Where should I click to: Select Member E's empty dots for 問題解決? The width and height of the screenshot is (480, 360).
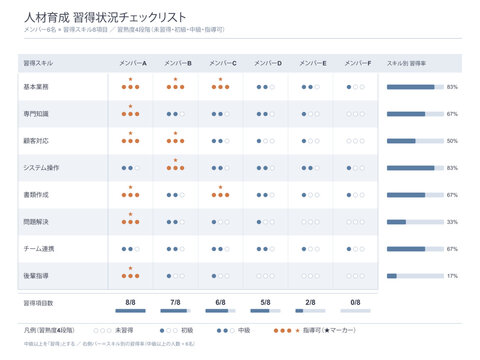pyautogui.click(x=310, y=222)
